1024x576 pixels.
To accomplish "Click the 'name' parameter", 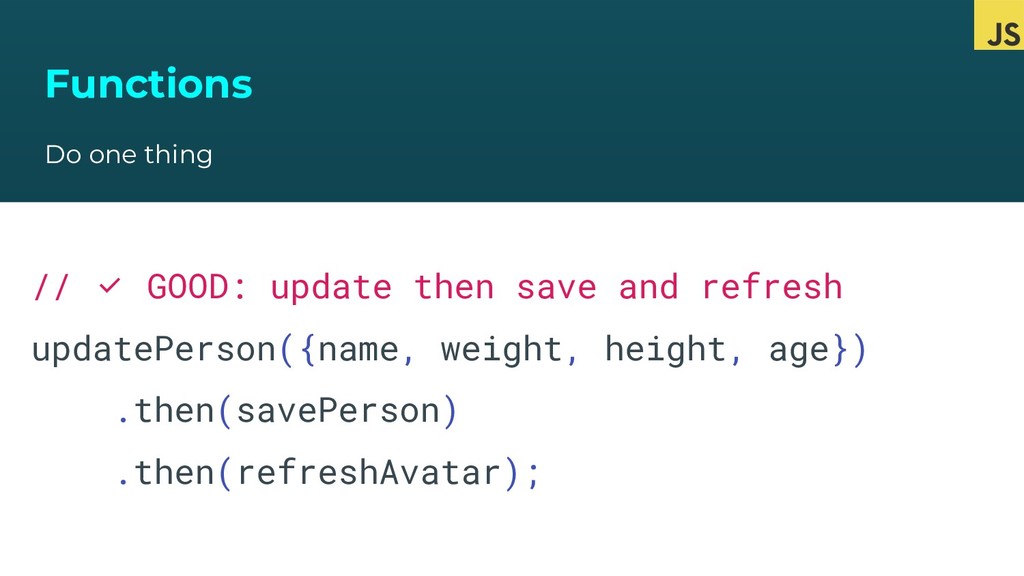I will tap(359, 351).
